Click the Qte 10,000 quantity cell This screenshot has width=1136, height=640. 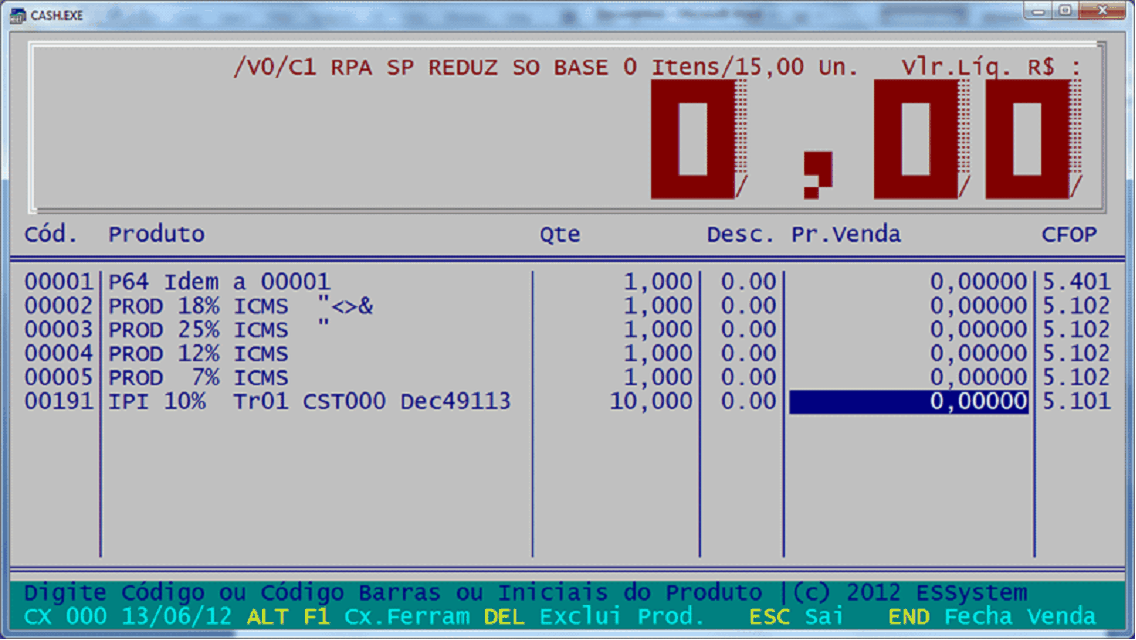pyautogui.click(x=650, y=402)
